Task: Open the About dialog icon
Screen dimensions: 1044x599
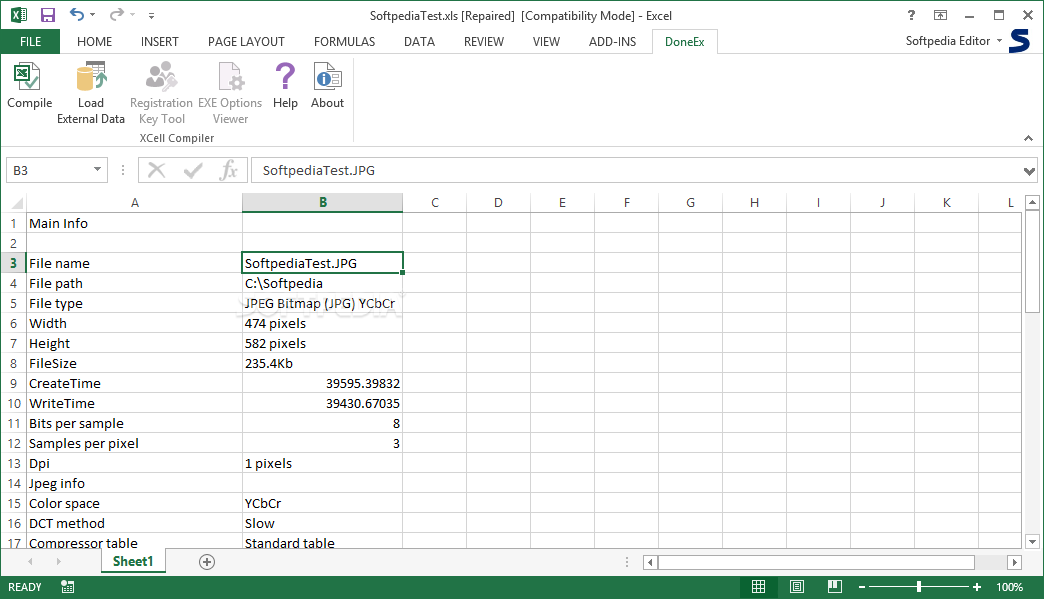Action: pos(328,77)
